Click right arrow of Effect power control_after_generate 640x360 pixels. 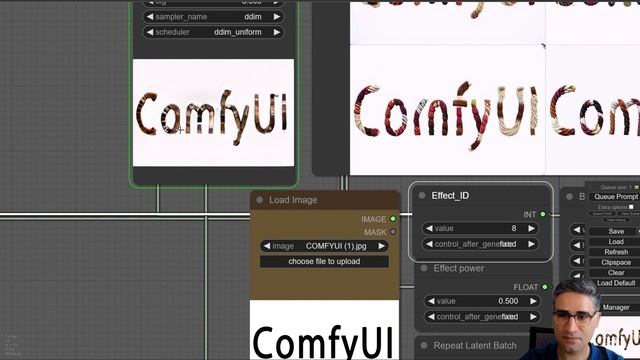(x=533, y=317)
